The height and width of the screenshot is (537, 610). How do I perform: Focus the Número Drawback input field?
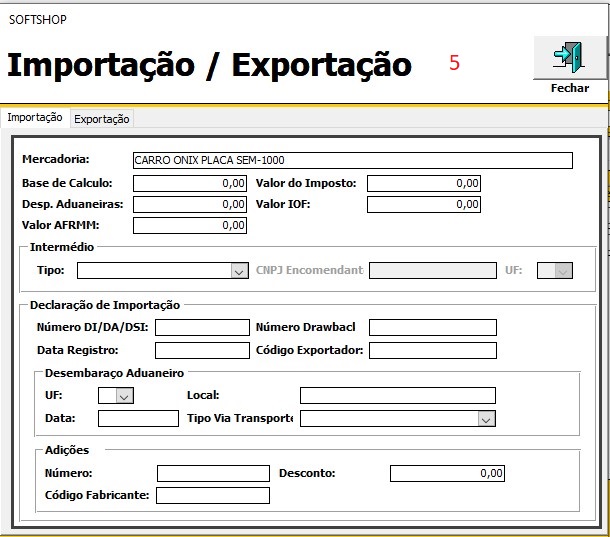pos(432,327)
